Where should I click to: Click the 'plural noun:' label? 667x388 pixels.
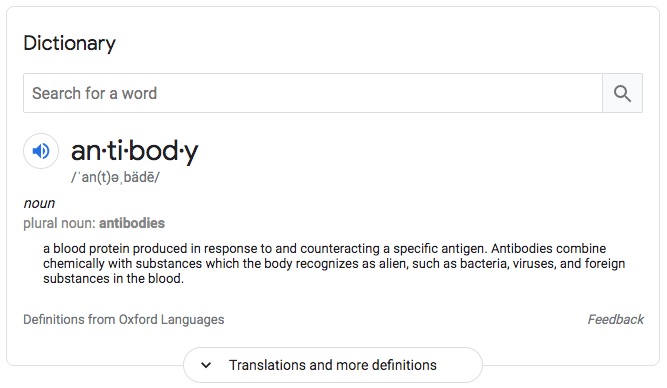click(60, 223)
